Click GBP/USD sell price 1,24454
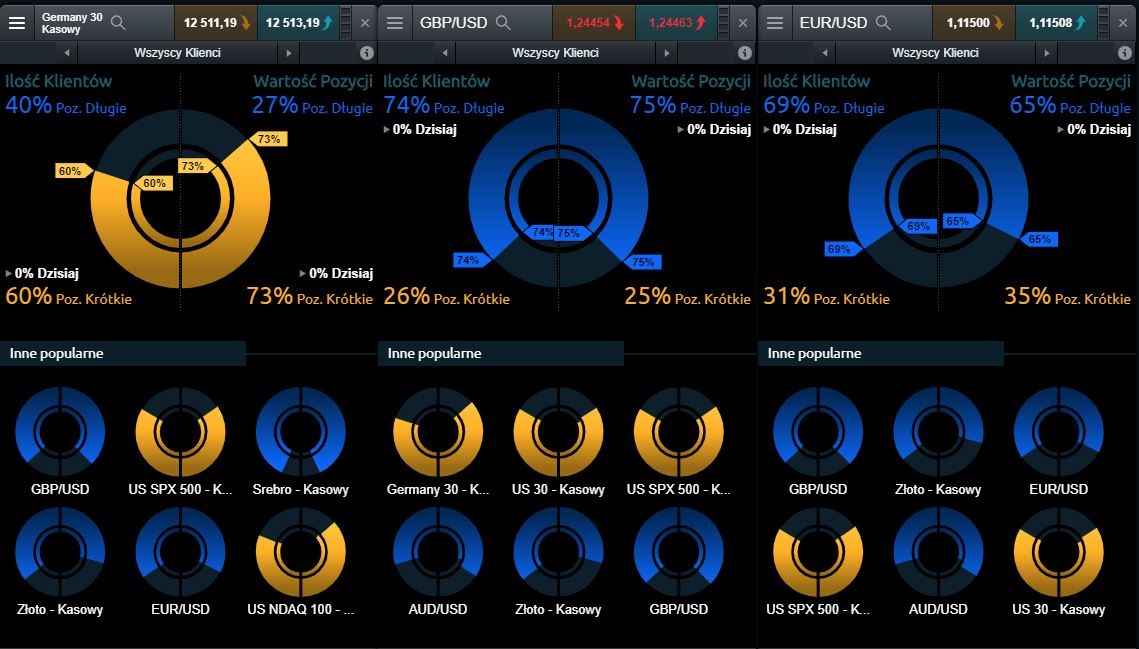Screen dimensions: 1139x649 (593, 22)
